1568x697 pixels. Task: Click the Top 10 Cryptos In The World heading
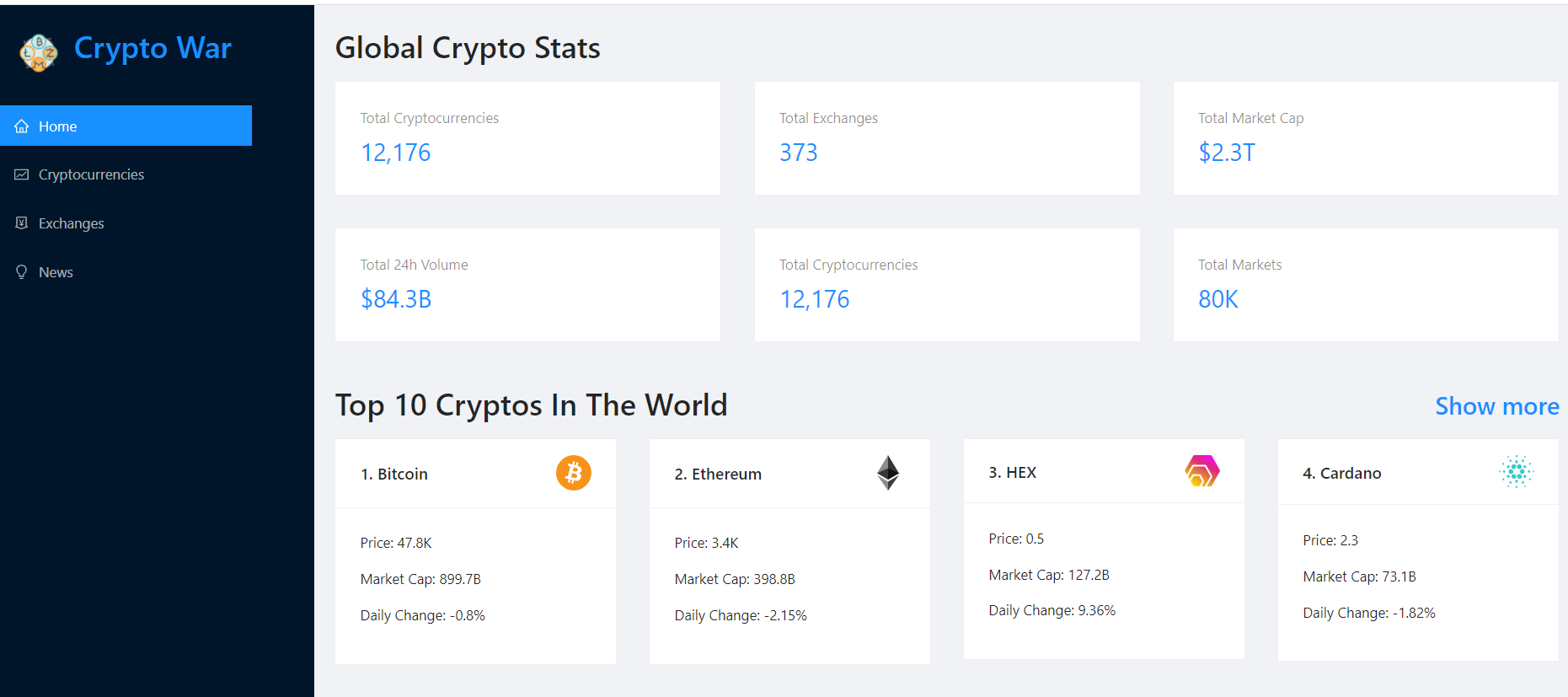pos(531,405)
